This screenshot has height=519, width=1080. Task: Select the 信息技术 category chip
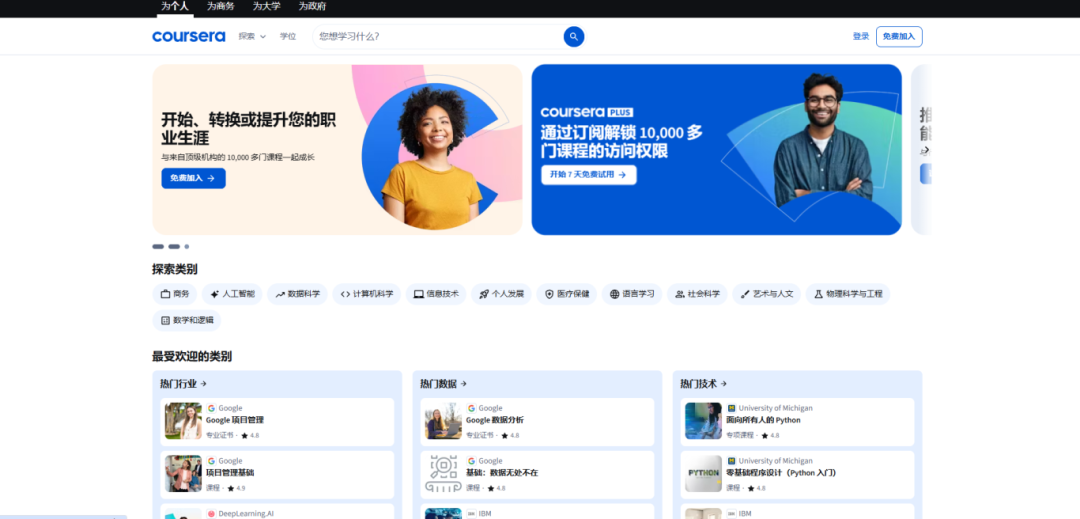(436, 294)
